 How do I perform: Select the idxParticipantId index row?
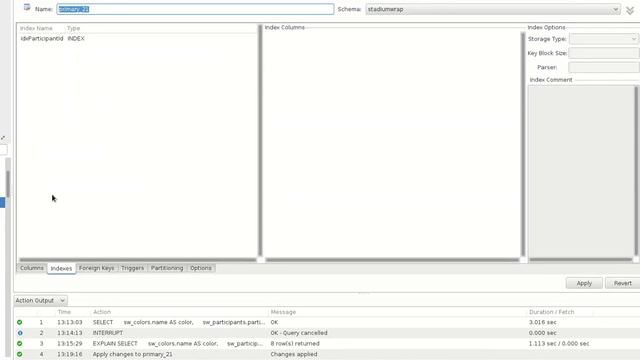pyautogui.click(x=137, y=38)
